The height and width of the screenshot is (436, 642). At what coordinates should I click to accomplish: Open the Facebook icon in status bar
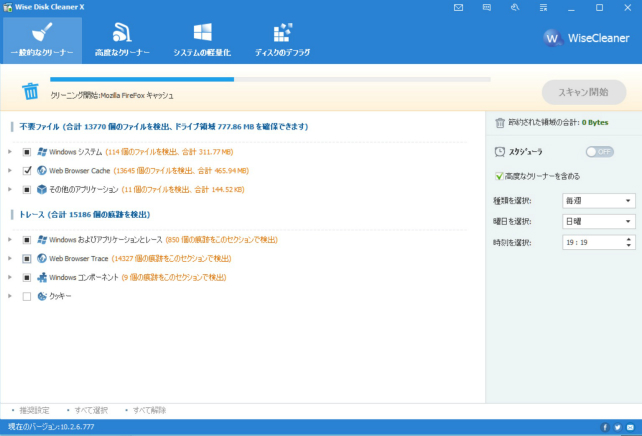(605, 427)
